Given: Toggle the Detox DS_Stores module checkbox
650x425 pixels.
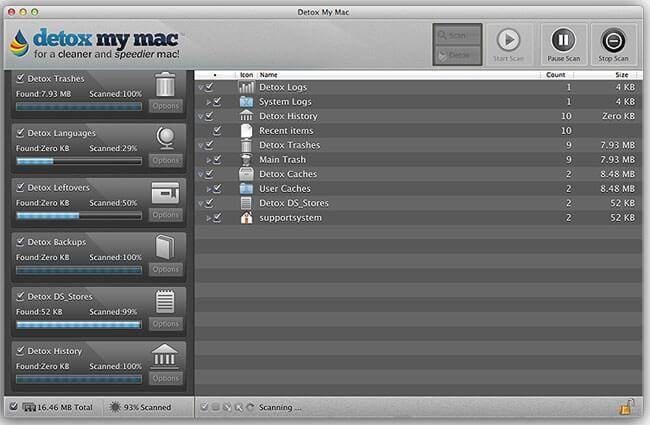Looking at the screenshot, I should (x=20, y=296).
